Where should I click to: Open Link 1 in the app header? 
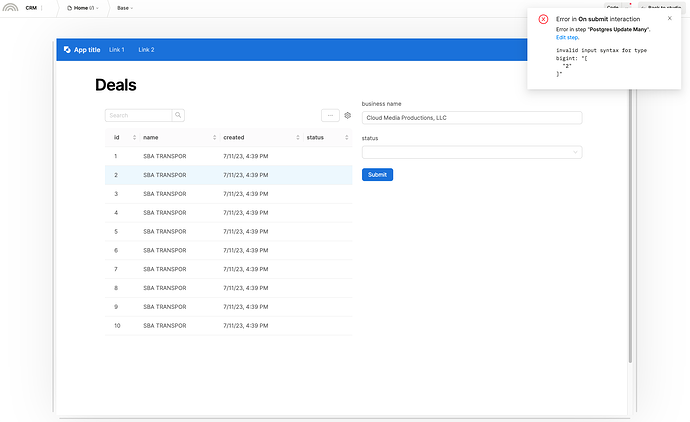pos(117,50)
